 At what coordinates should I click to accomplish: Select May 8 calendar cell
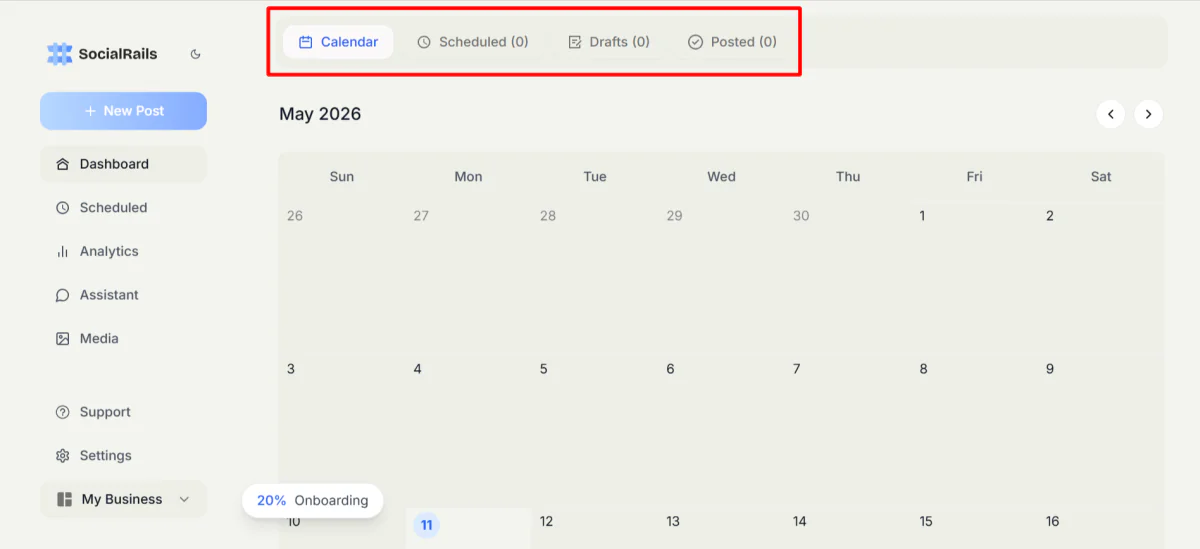coord(974,431)
